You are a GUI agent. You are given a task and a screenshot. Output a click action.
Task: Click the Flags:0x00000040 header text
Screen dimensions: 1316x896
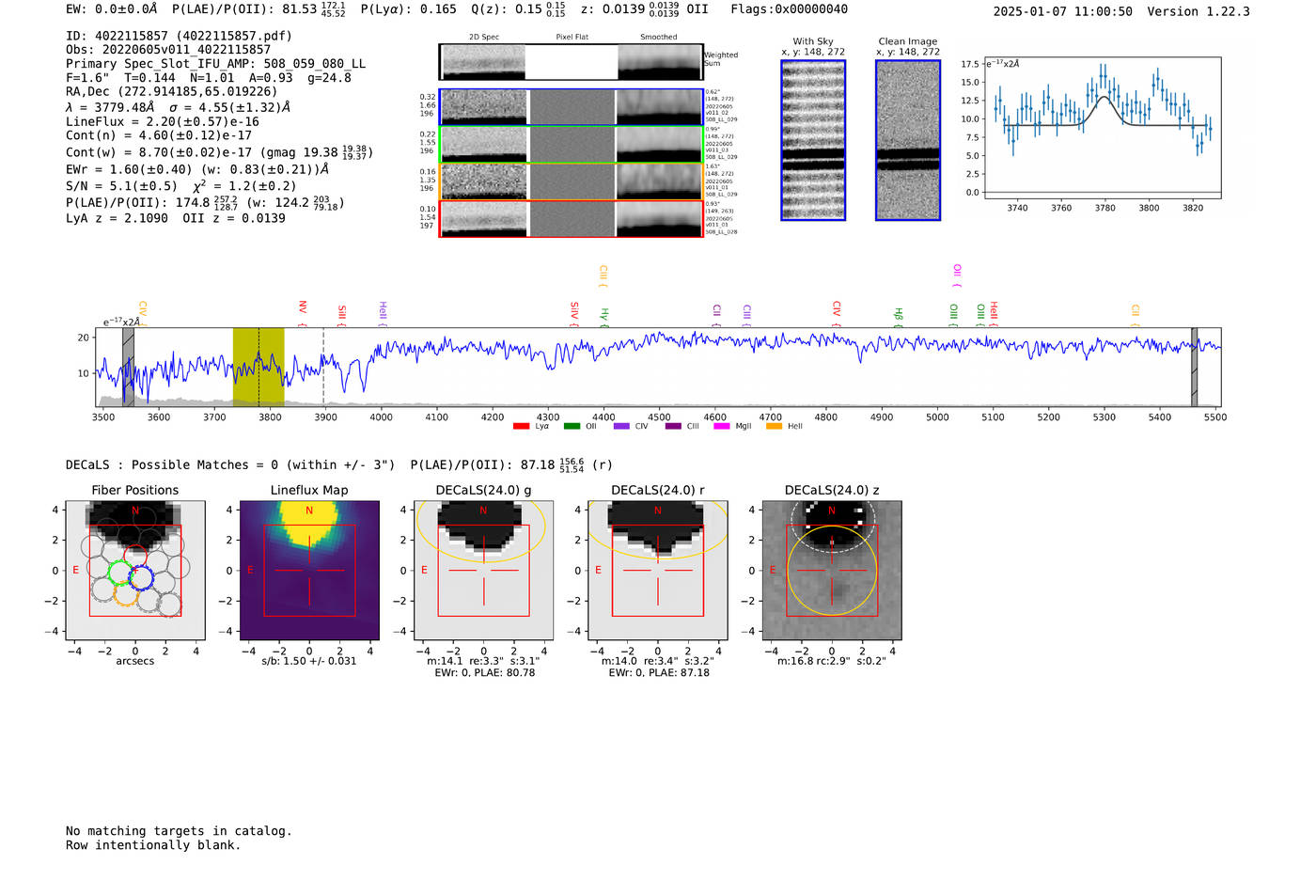point(790,9)
